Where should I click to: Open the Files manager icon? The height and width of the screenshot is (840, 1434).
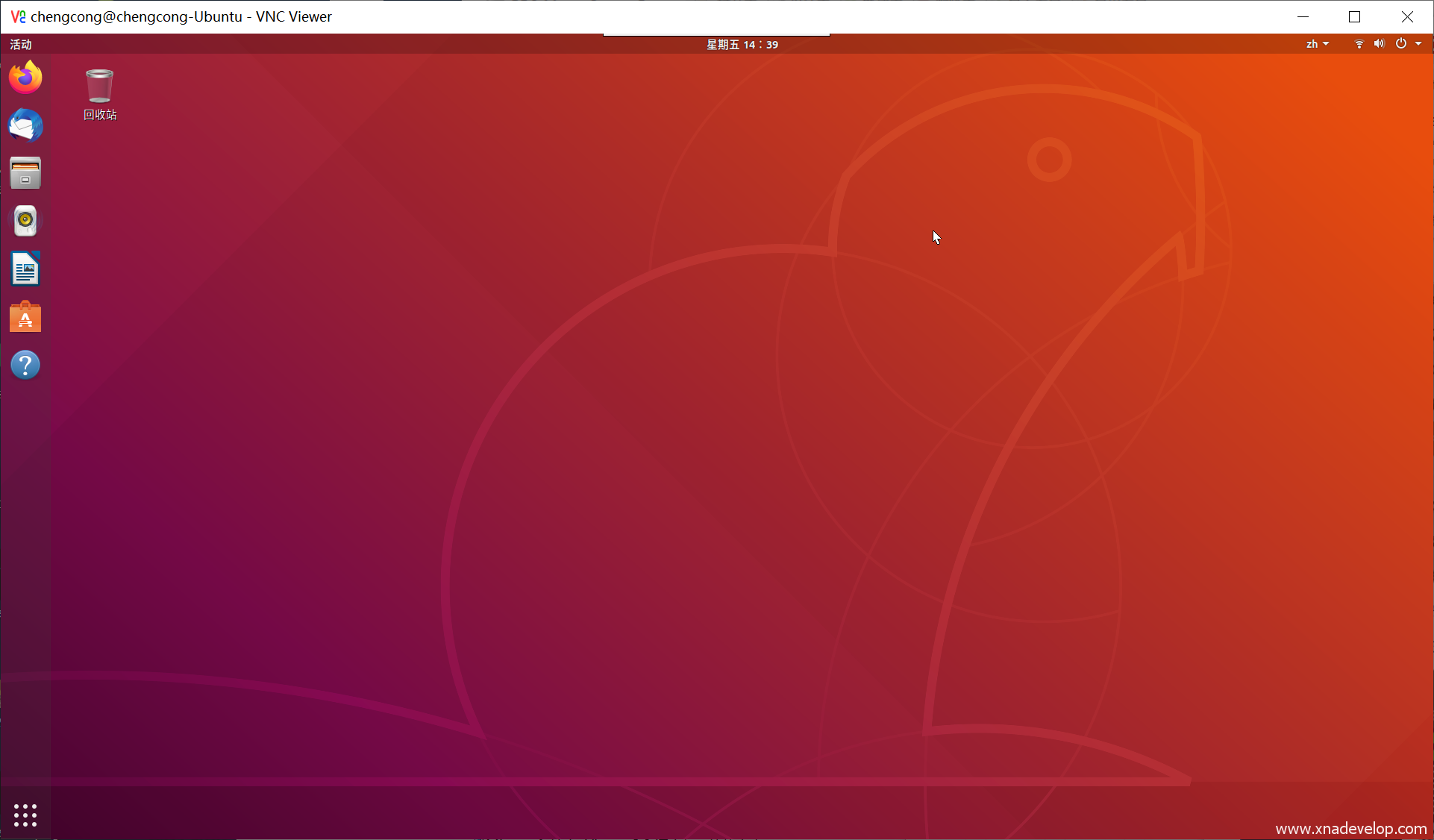[x=25, y=173]
